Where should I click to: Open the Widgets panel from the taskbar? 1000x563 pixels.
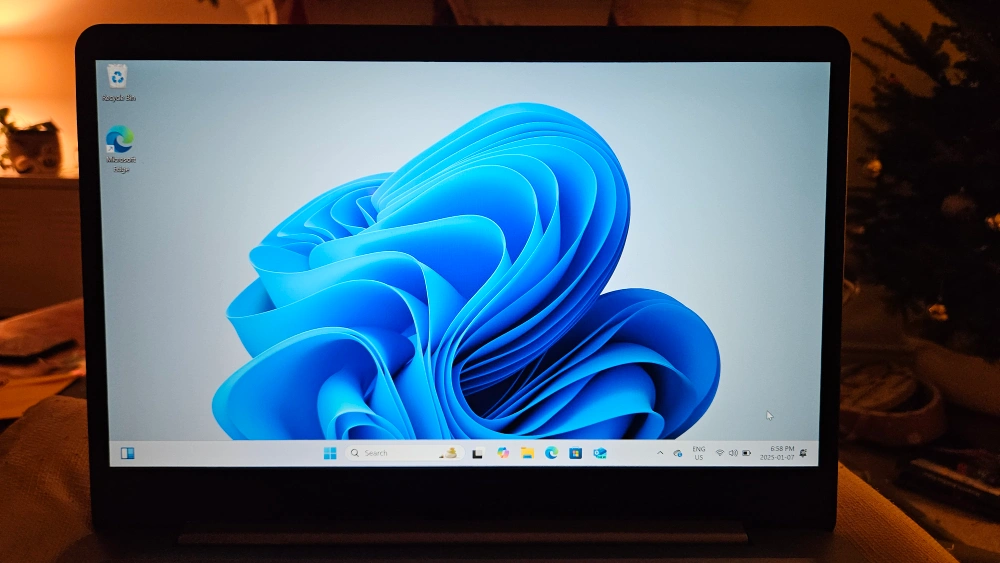pos(128,453)
